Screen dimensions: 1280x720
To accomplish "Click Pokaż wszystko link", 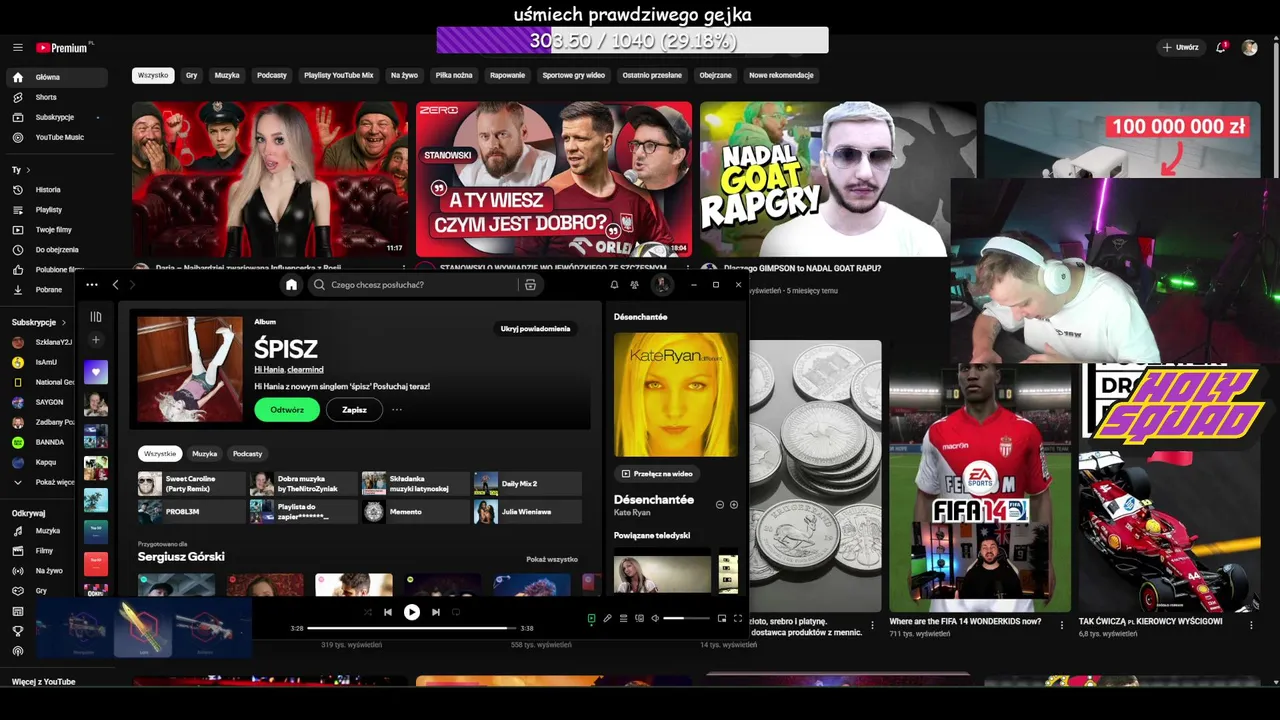I will point(552,559).
